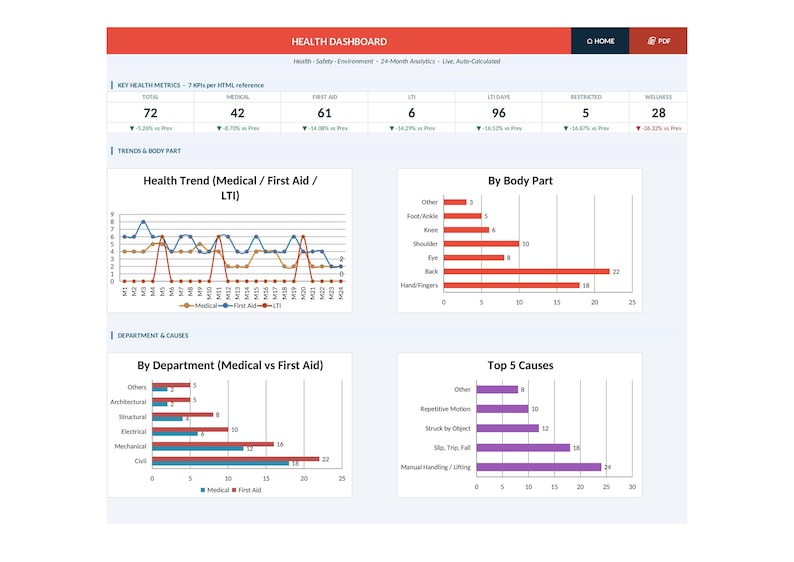Click the green arrow under FIRST AID
Image resolution: width=794 pixels, height=562 pixels.
(x=304, y=129)
